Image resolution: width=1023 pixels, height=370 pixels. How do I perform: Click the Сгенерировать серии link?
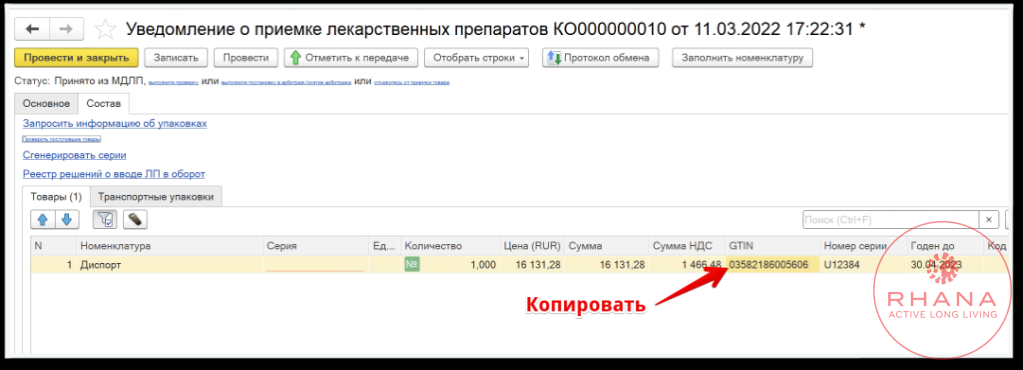[x=74, y=155]
